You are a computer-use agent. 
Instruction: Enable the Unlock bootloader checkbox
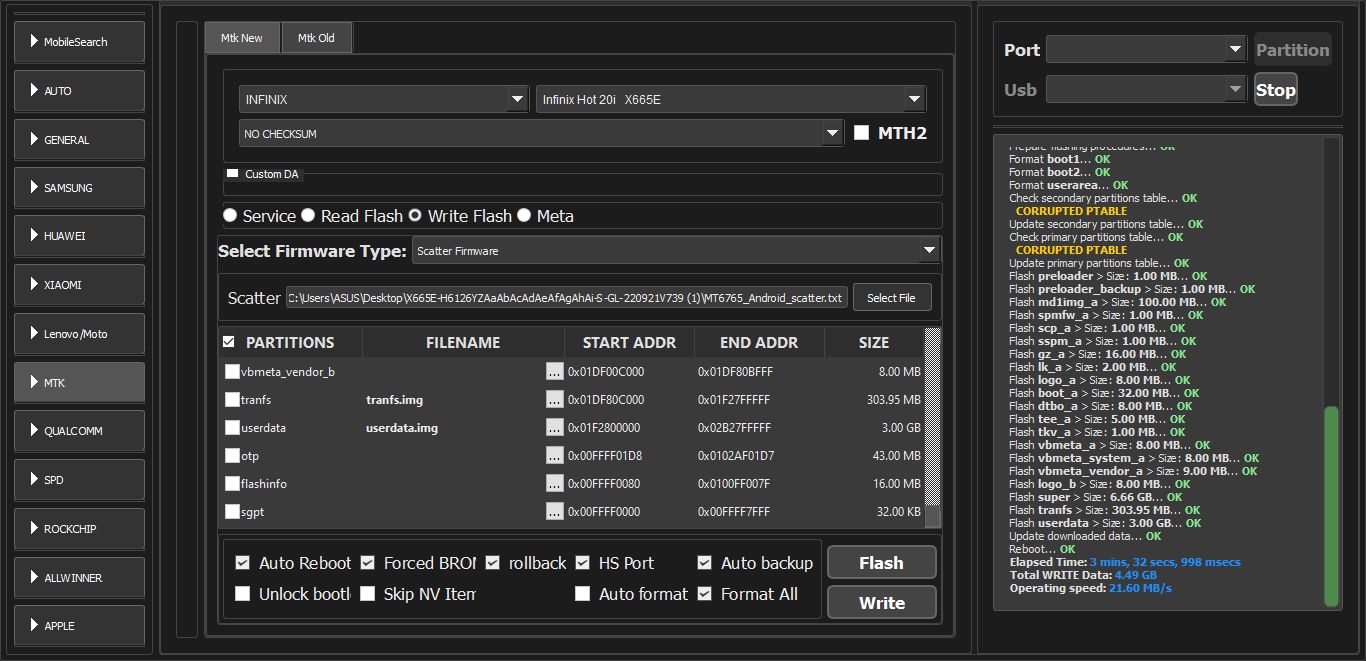tap(242, 594)
